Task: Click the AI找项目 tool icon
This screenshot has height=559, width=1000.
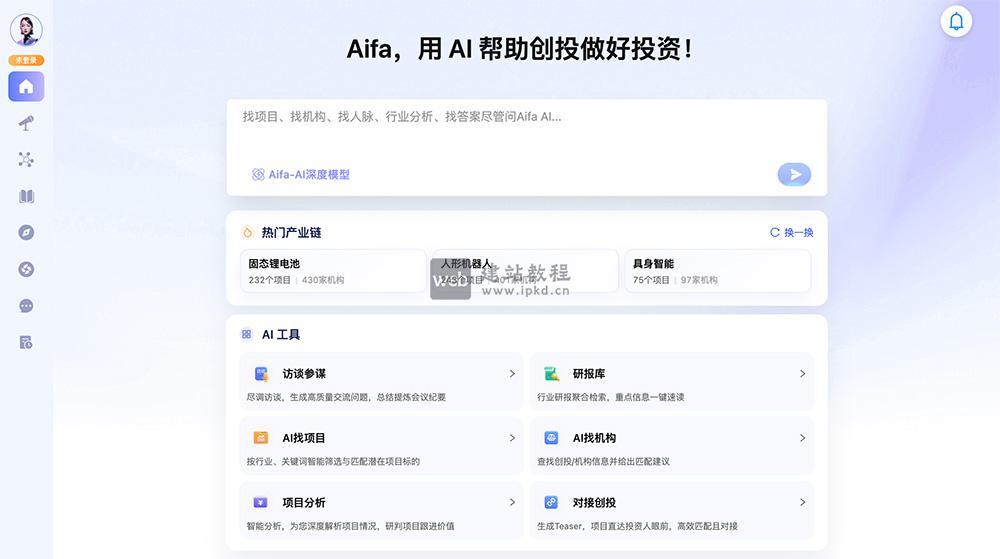Action: [x=261, y=438]
